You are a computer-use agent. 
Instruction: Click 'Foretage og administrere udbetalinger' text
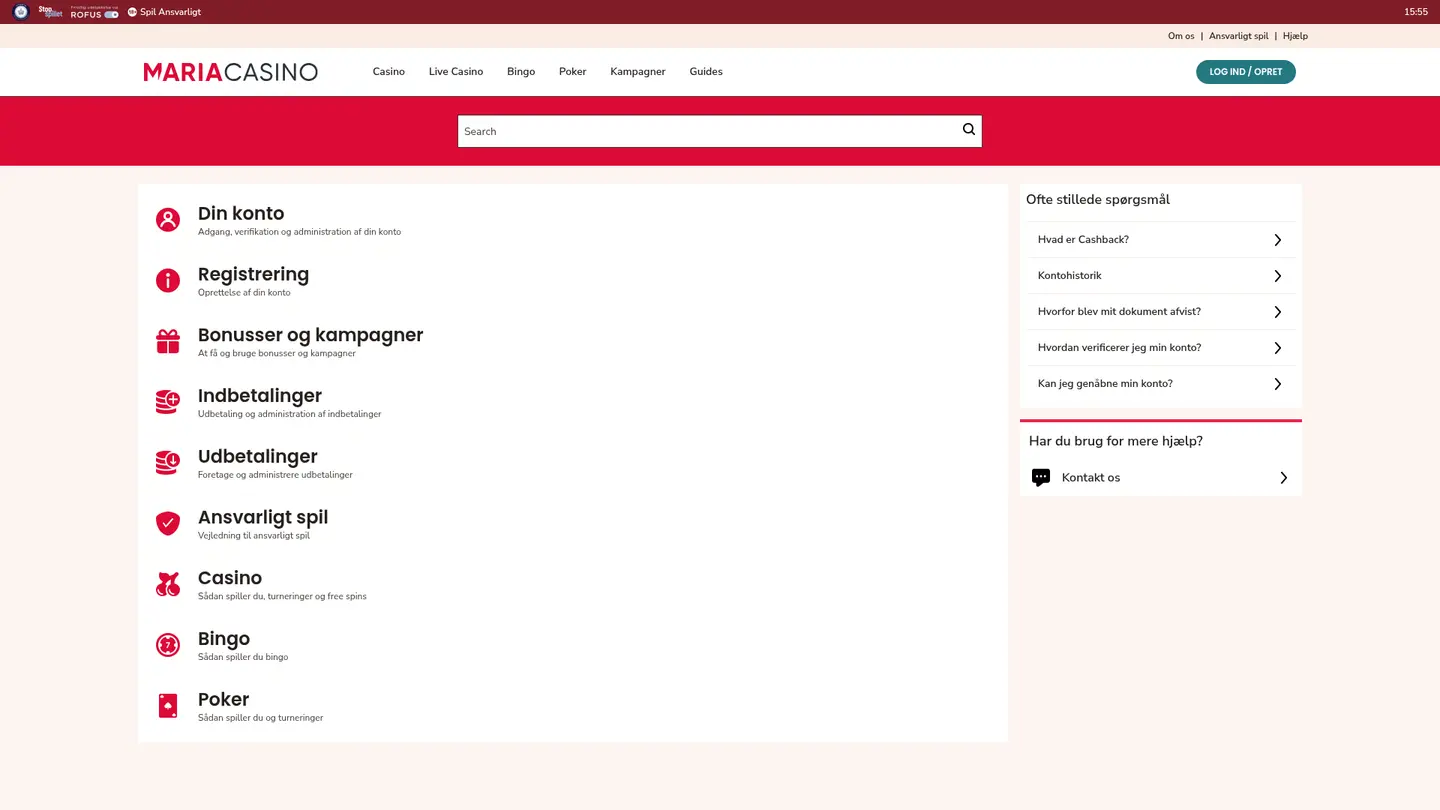pos(275,475)
